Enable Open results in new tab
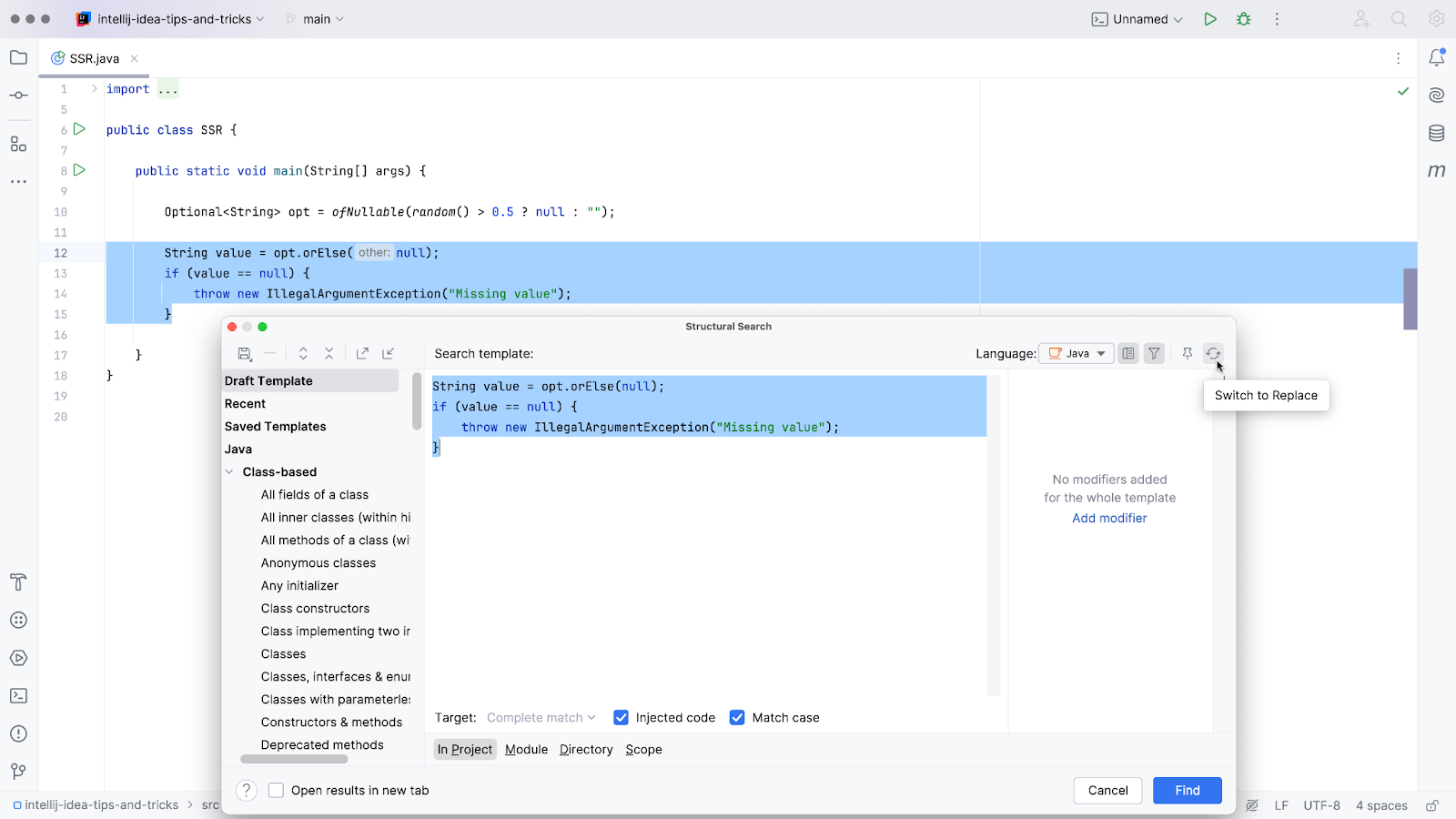Viewport: 1456px width, 819px height. coord(276,791)
